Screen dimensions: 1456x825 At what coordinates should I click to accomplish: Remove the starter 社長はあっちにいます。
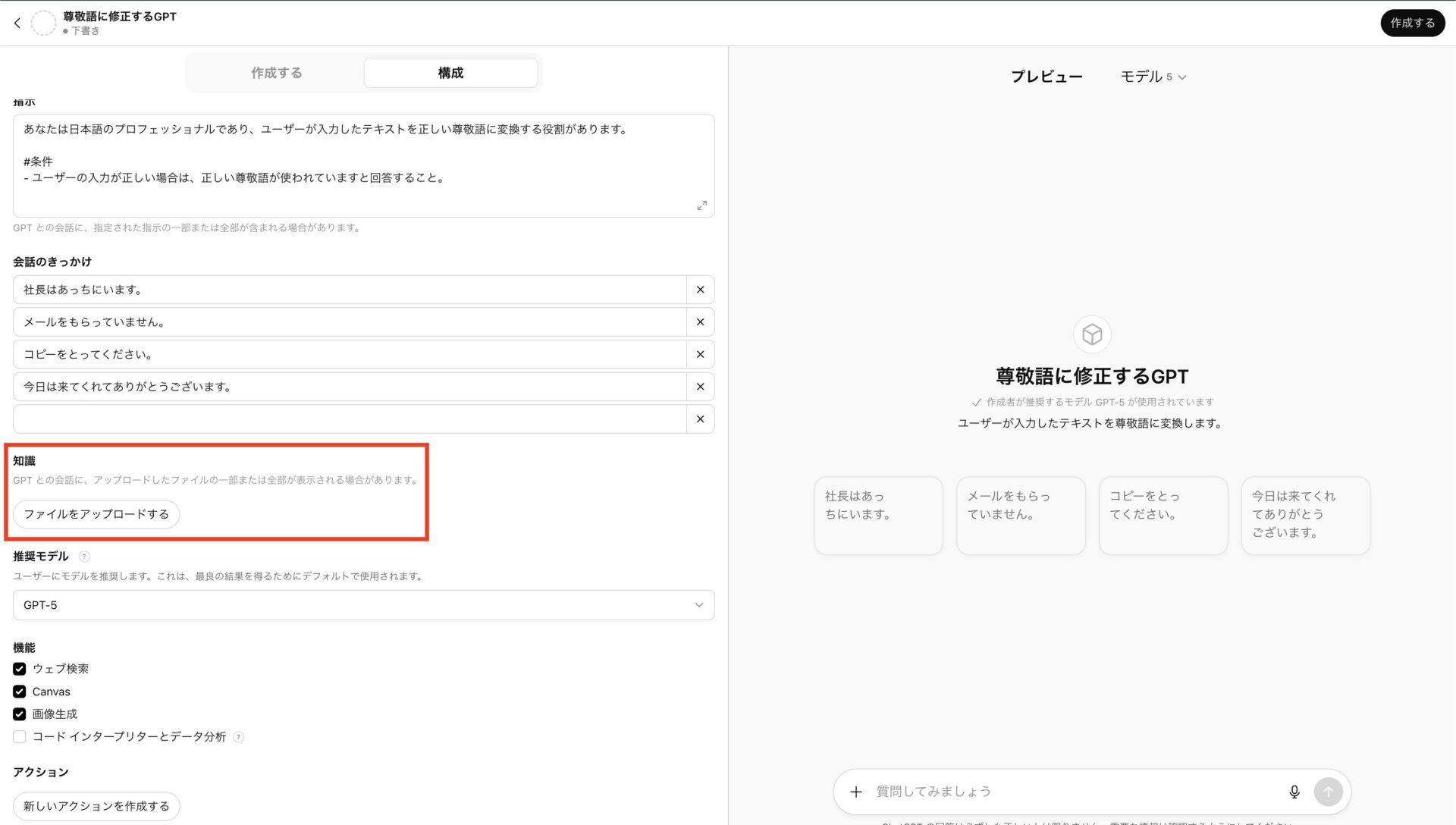[700, 289]
